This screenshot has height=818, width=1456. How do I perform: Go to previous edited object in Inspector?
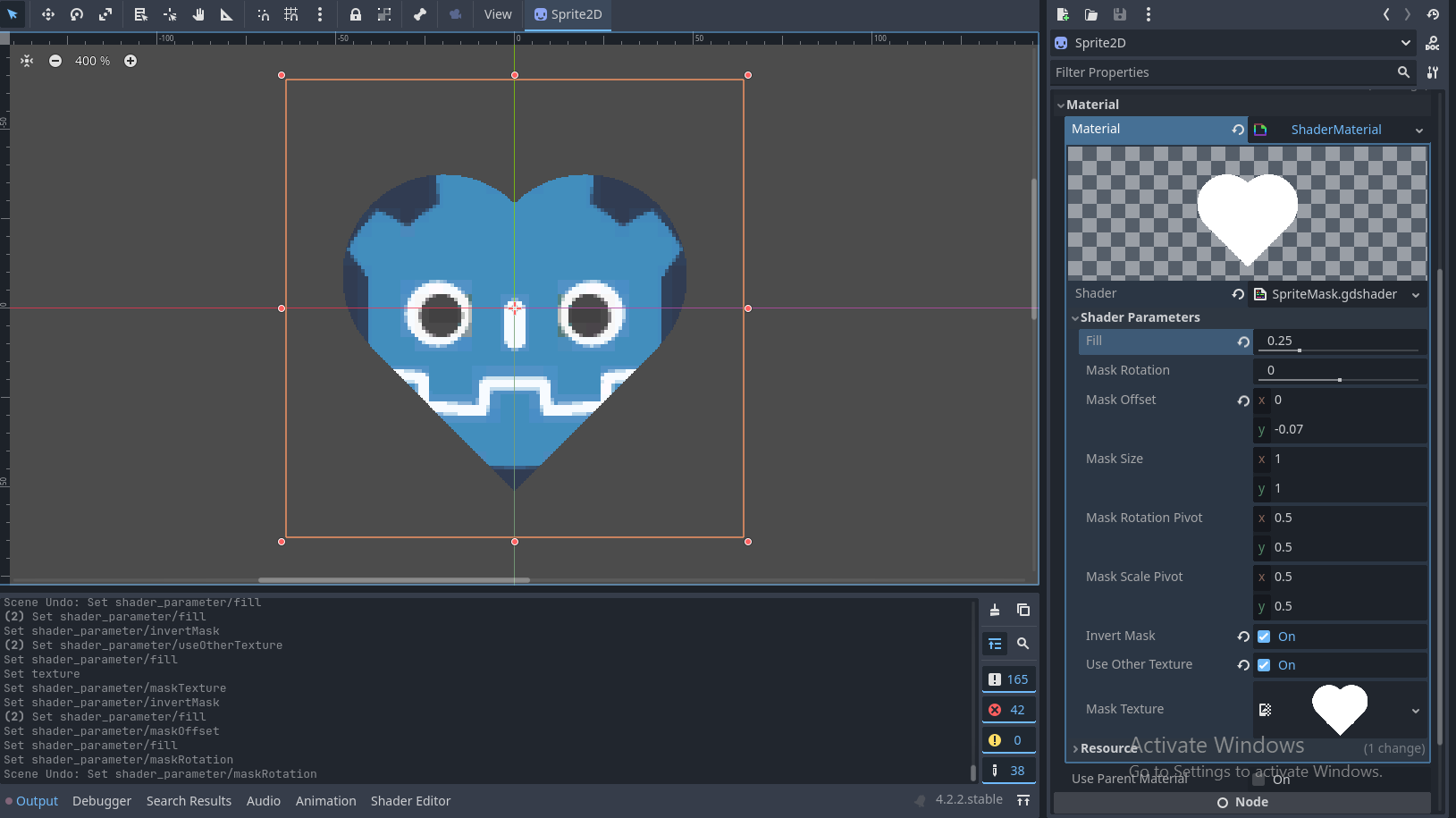tap(1386, 14)
